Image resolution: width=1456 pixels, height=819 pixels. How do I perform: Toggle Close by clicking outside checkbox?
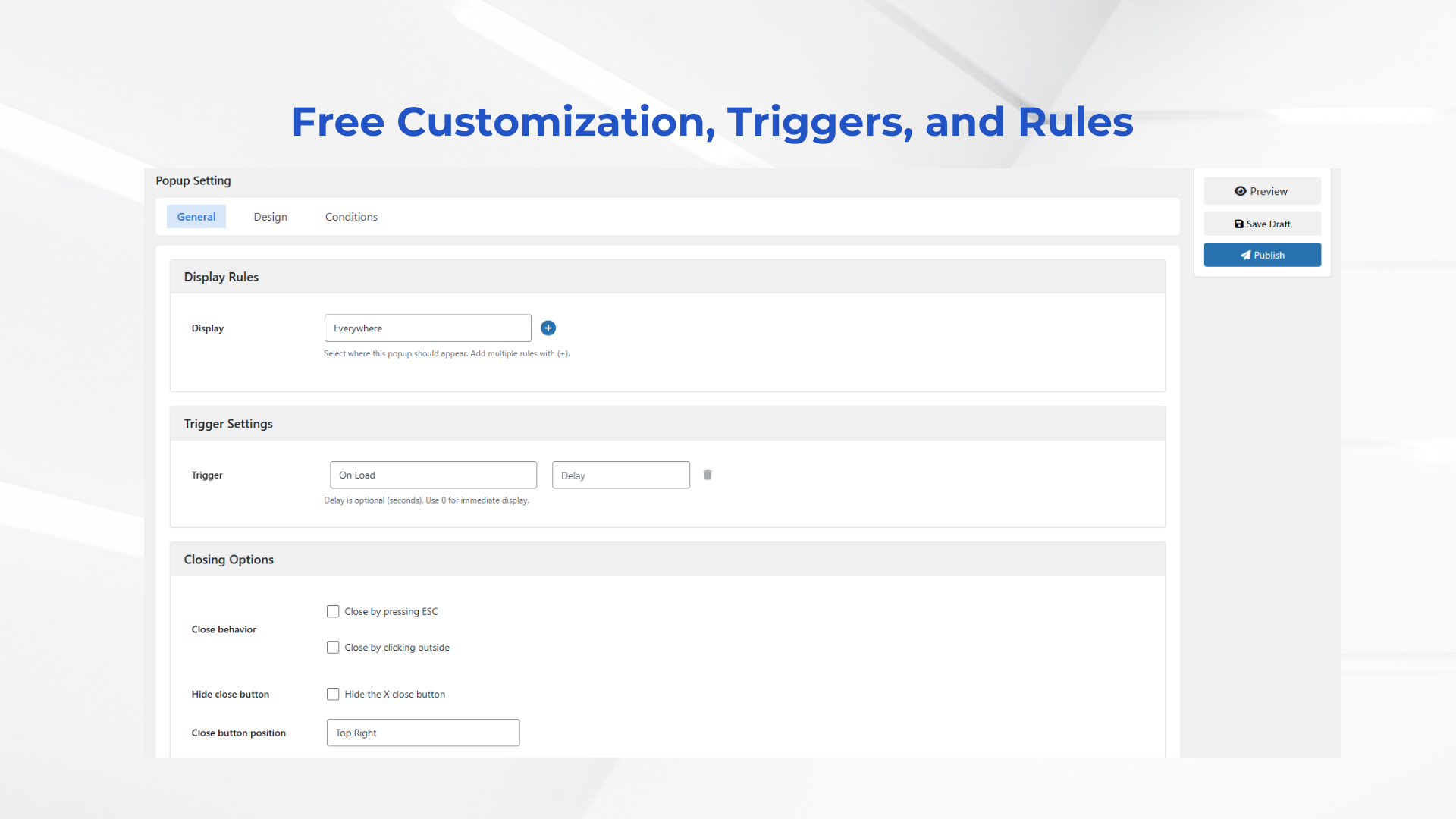[333, 647]
